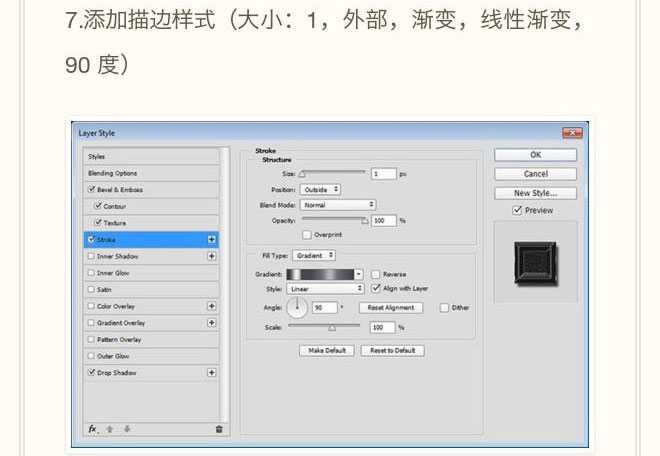Click the gradient preview swatch
660x456 pixels.
pyautogui.click(x=320, y=273)
